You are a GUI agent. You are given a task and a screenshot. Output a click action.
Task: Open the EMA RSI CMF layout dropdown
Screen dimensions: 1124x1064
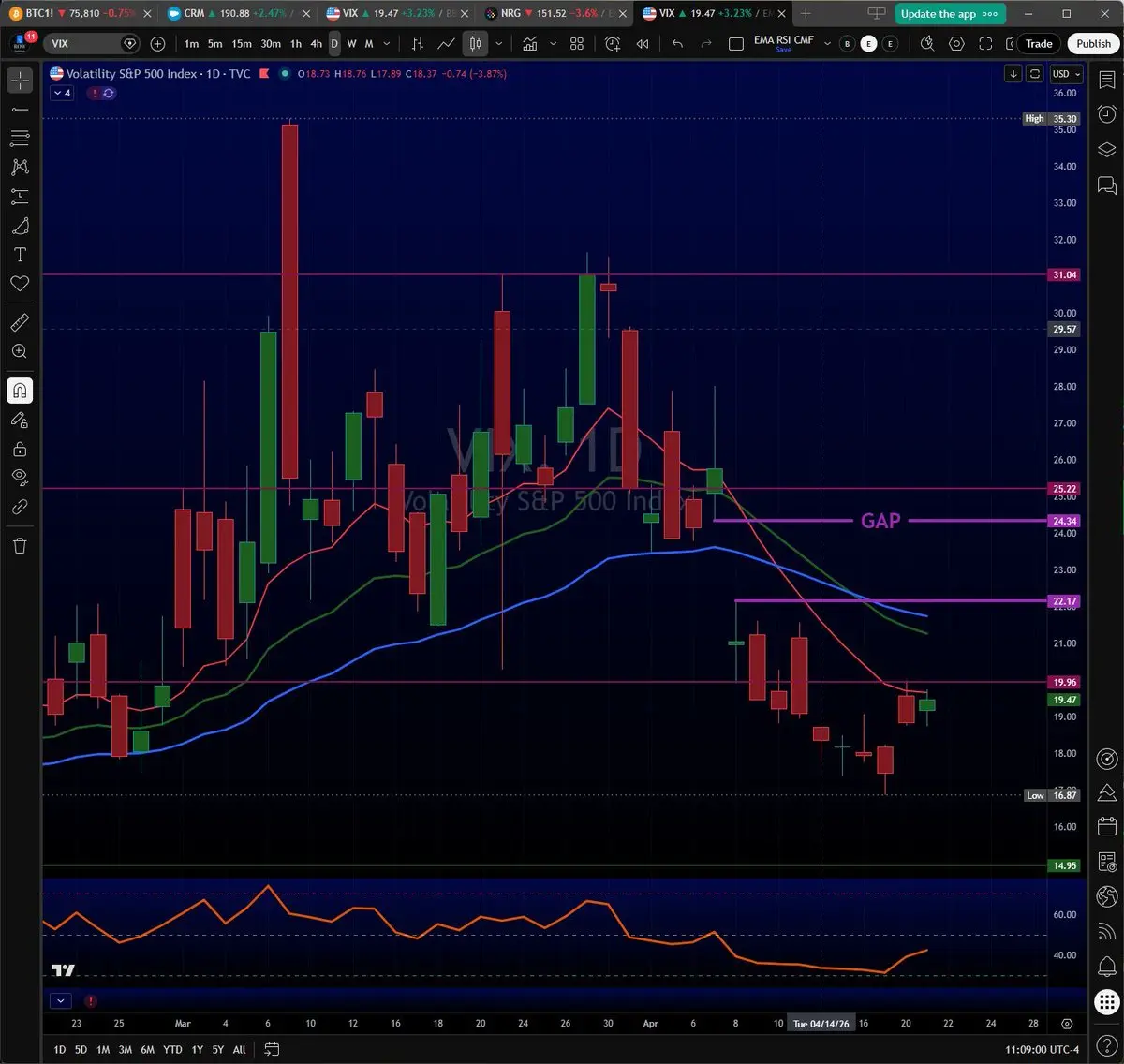[827, 44]
